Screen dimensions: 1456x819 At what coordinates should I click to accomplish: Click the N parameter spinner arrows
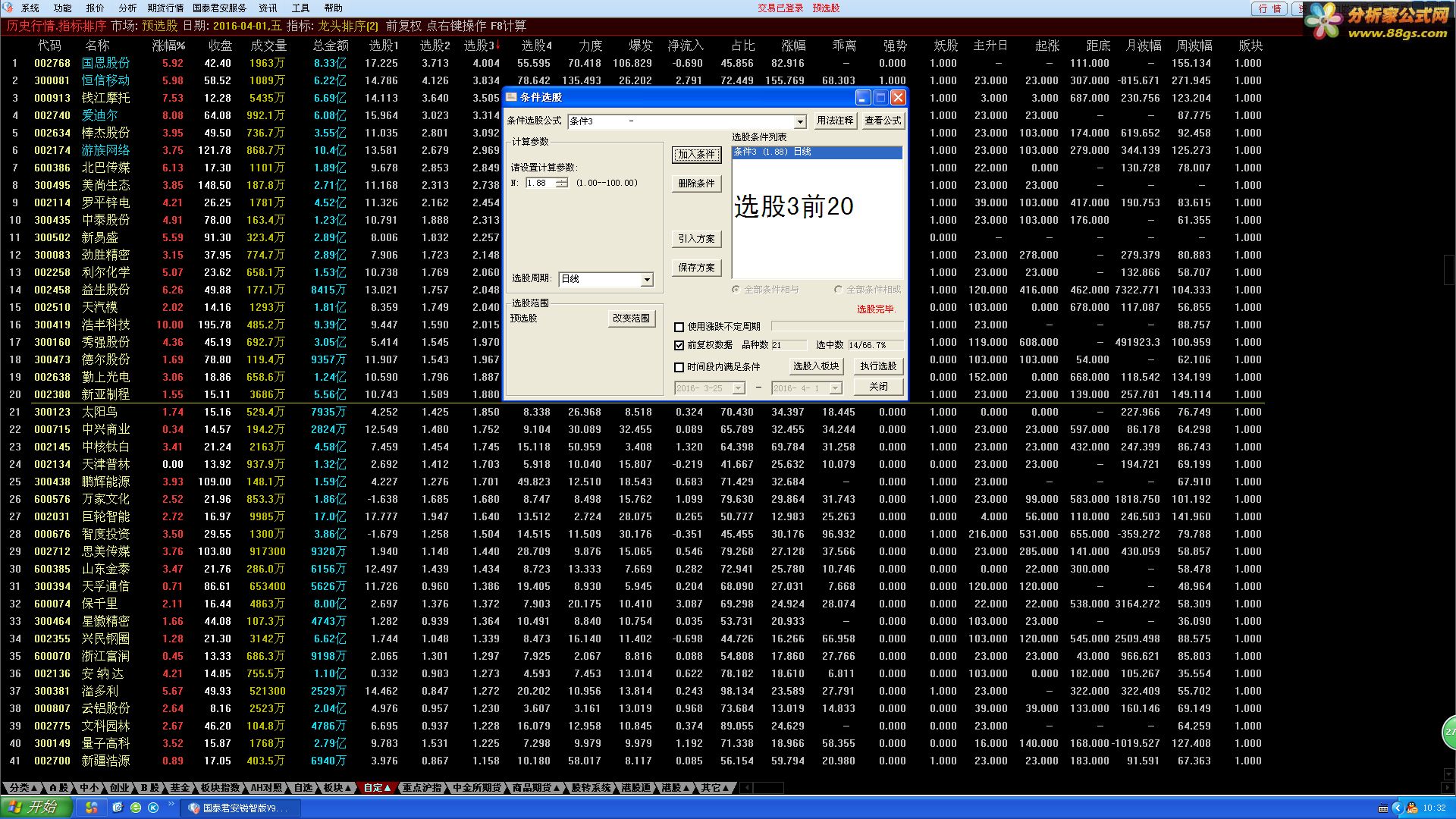(561, 183)
